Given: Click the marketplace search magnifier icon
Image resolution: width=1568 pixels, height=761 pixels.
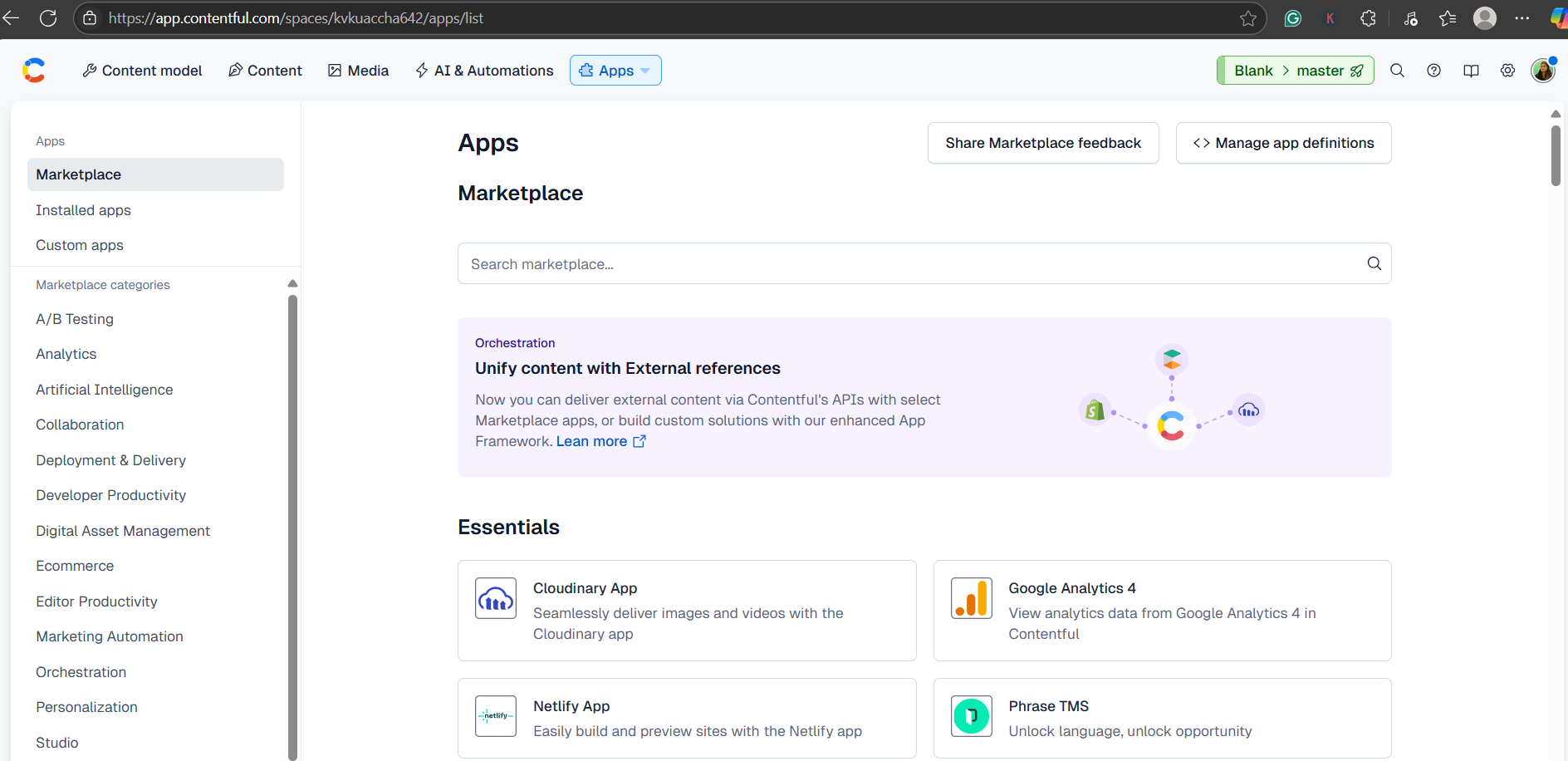Looking at the screenshot, I should 1374,263.
